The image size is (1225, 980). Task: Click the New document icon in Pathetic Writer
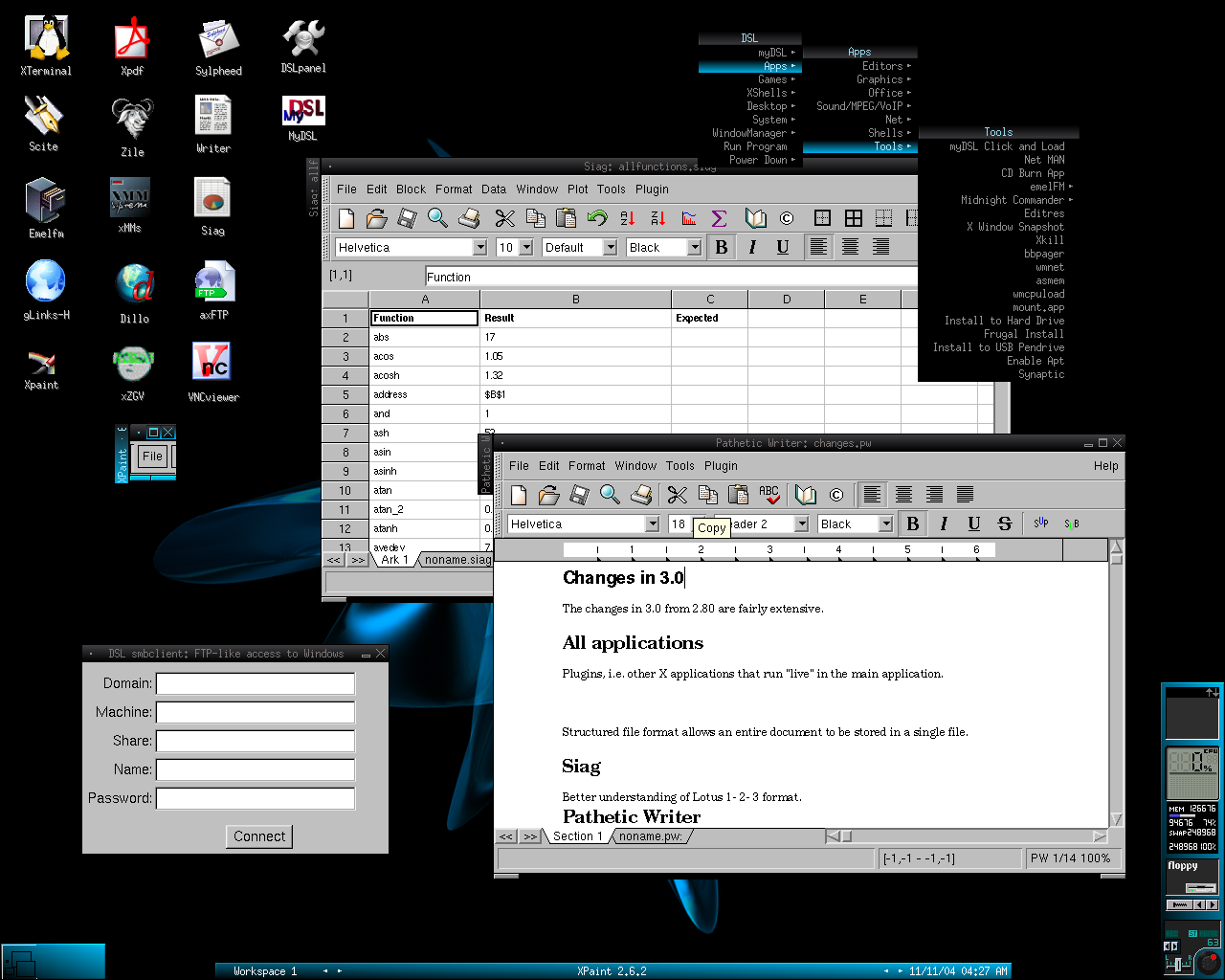(519, 495)
